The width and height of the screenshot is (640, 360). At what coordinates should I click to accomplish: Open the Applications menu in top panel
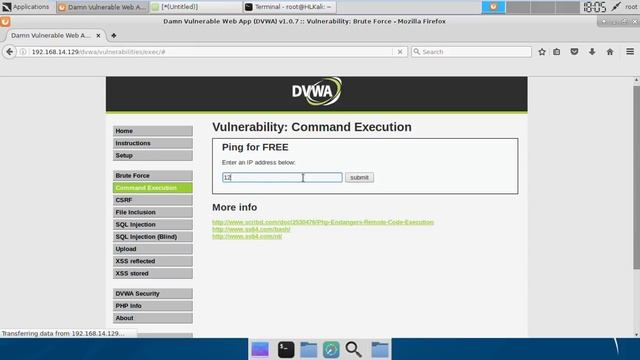26,7
